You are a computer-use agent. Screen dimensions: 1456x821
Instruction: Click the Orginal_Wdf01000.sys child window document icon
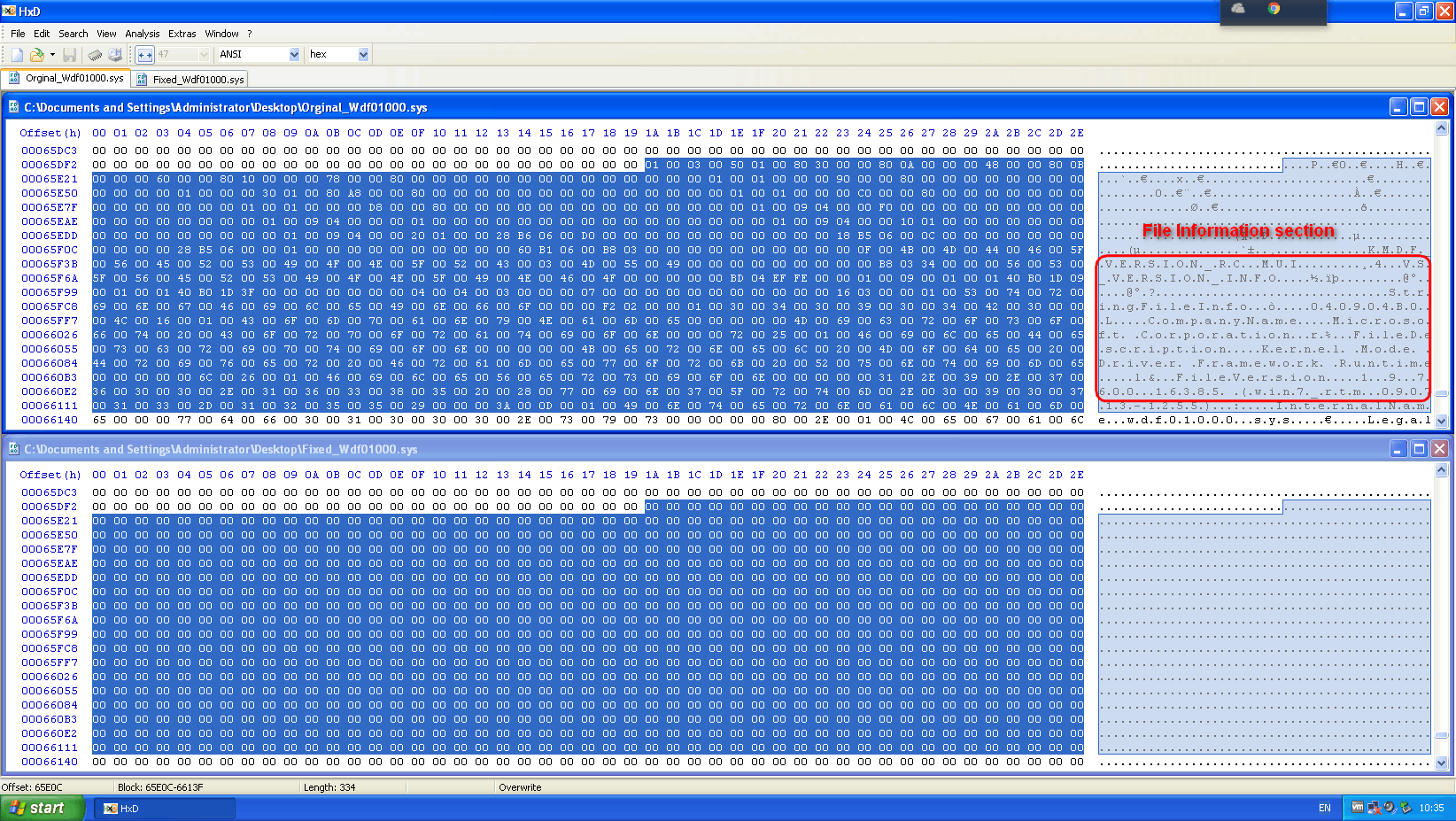[13, 107]
